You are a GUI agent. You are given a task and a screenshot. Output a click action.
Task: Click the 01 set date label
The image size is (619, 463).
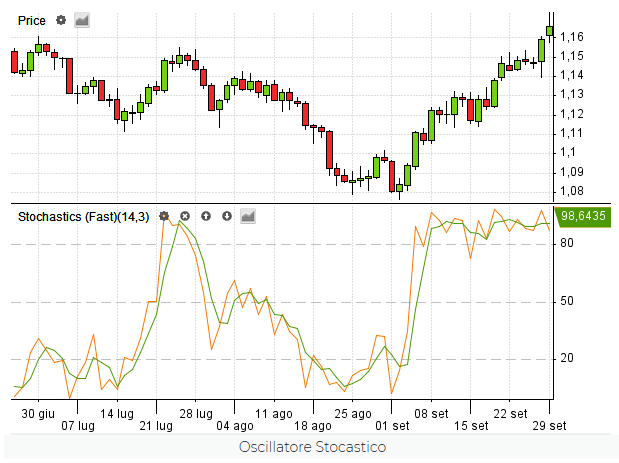(x=392, y=426)
